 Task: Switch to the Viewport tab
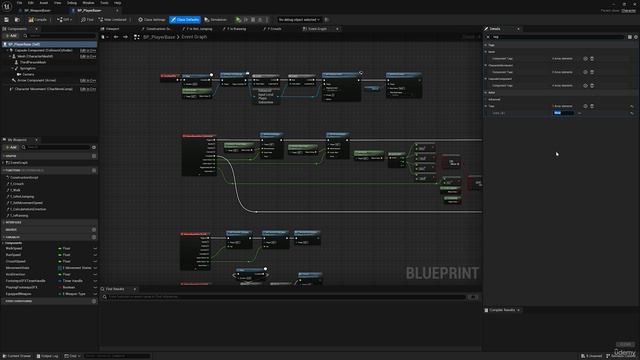pos(112,29)
